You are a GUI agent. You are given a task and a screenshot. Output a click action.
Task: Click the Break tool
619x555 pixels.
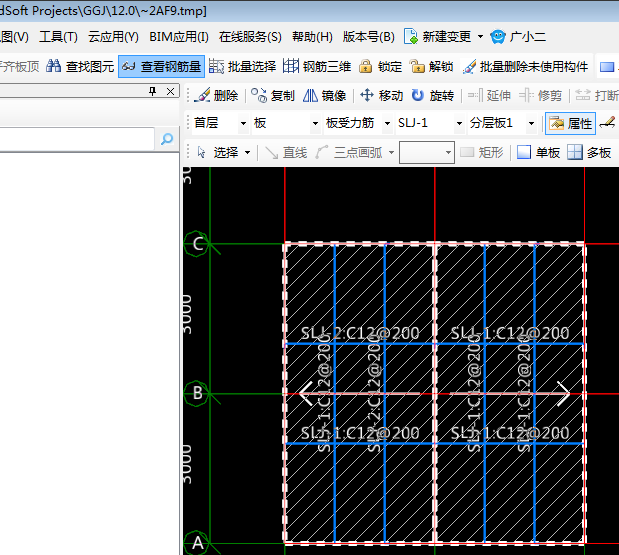pos(596,96)
